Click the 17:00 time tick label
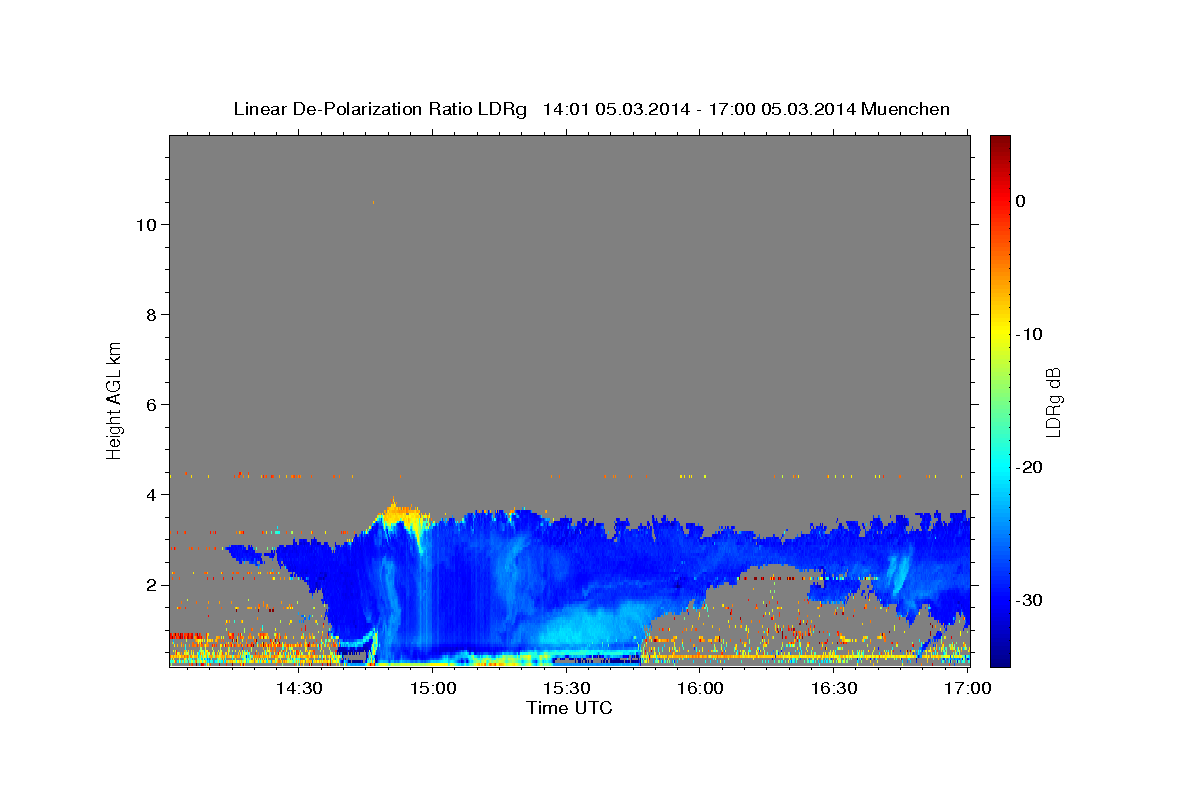Viewport: 1200px width, 800px height. (967, 688)
